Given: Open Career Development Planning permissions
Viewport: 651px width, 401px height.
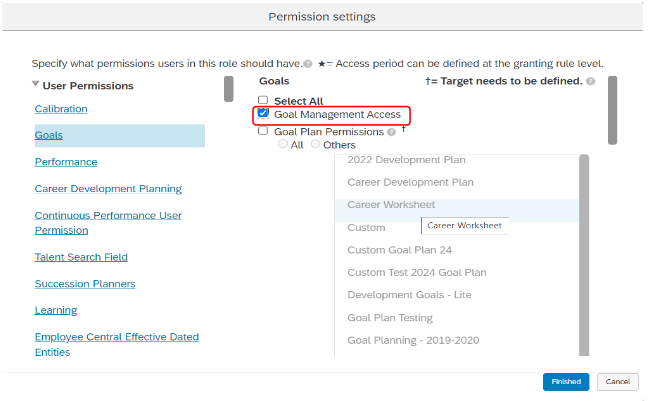Looking at the screenshot, I should pyautogui.click(x=108, y=188).
